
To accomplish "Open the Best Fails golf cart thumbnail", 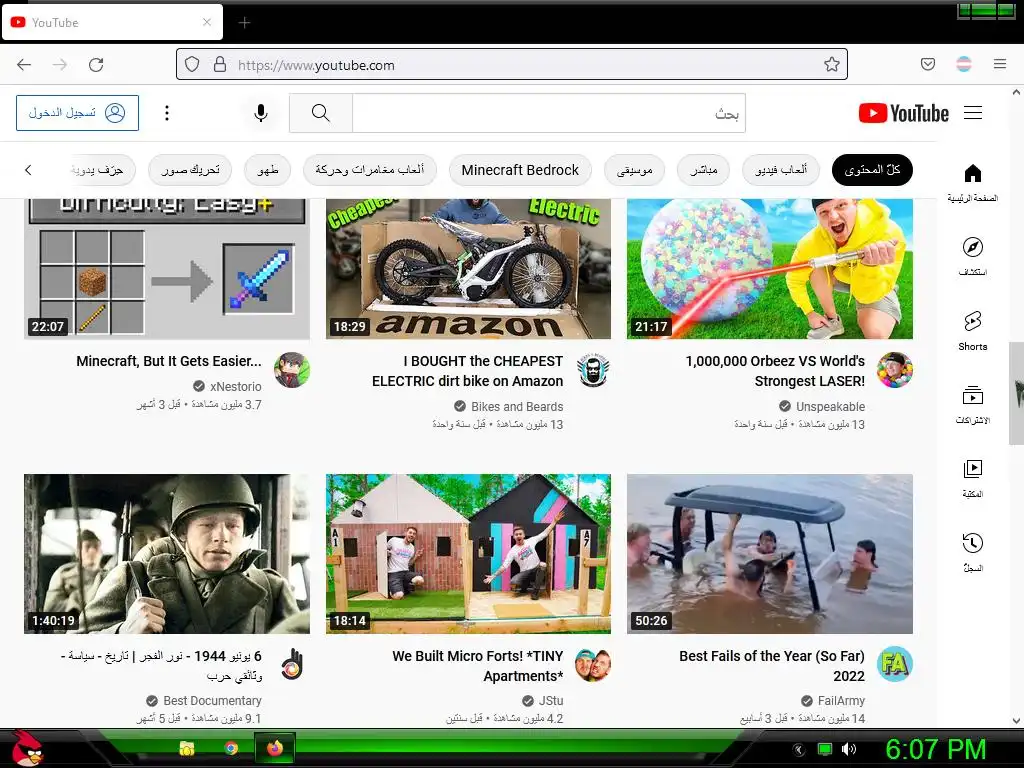I will tap(770, 554).
